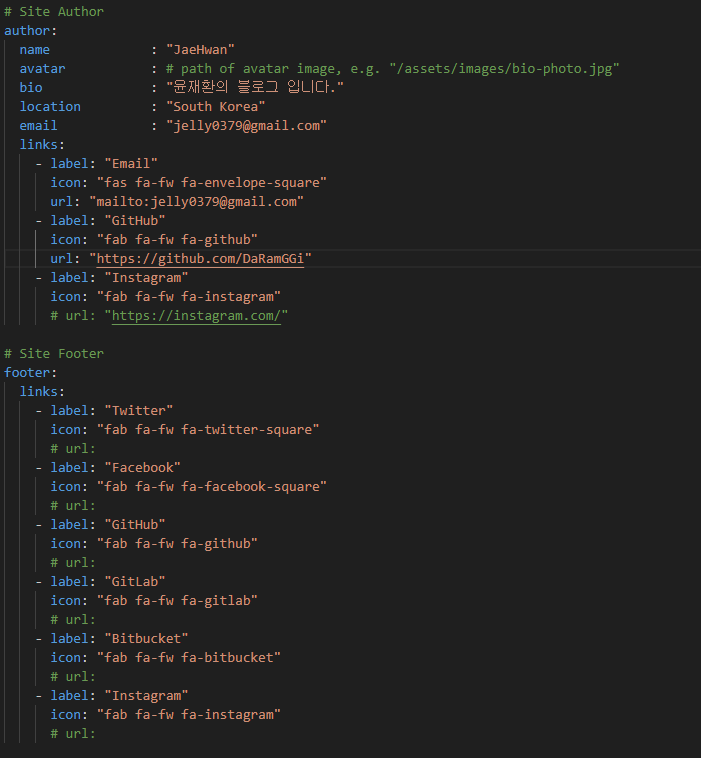Select the "email" key
This screenshot has width=701, height=758.
pos(38,126)
